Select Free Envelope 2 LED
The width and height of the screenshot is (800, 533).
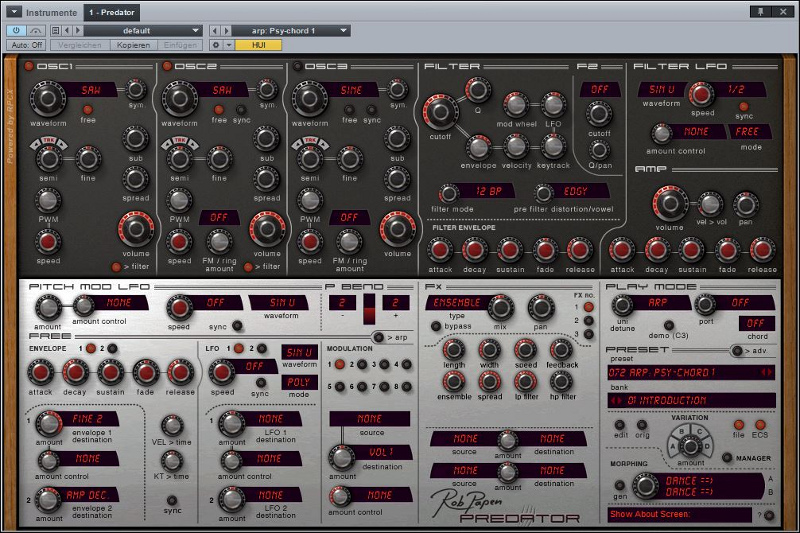click(112, 348)
